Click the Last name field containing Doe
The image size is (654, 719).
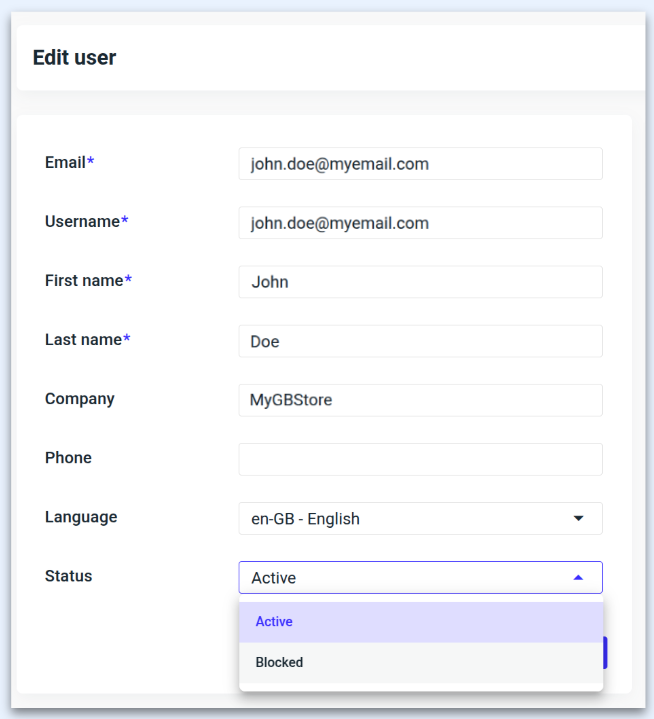point(420,341)
